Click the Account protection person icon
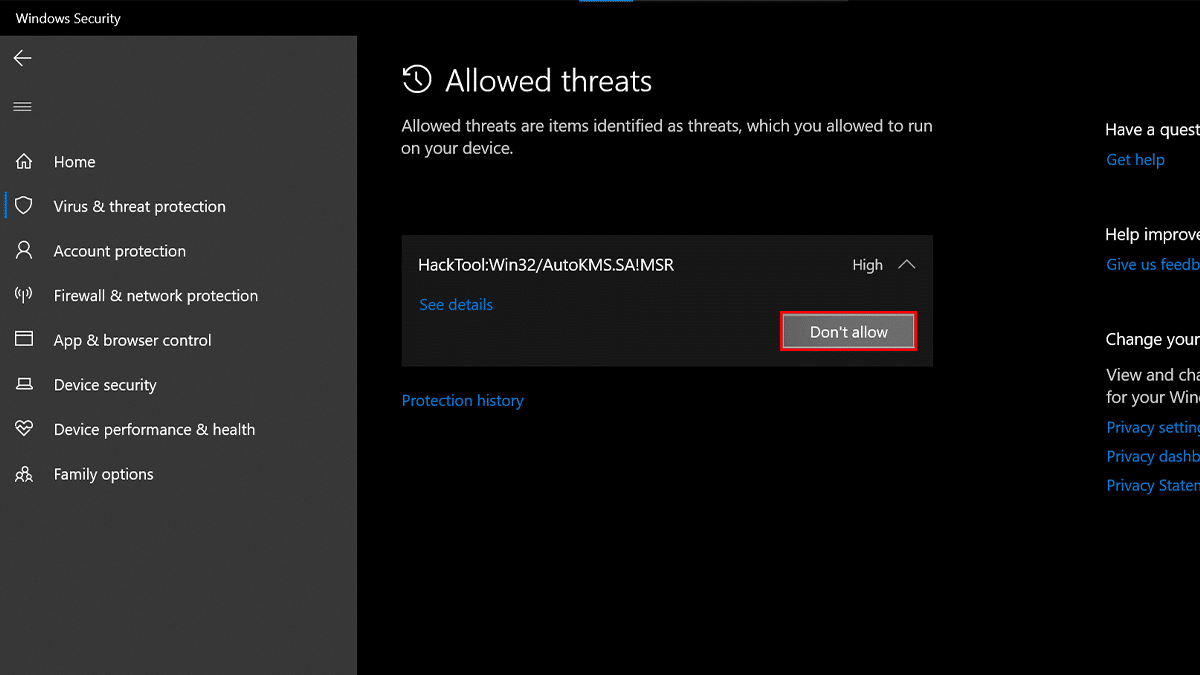 point(24,250)
